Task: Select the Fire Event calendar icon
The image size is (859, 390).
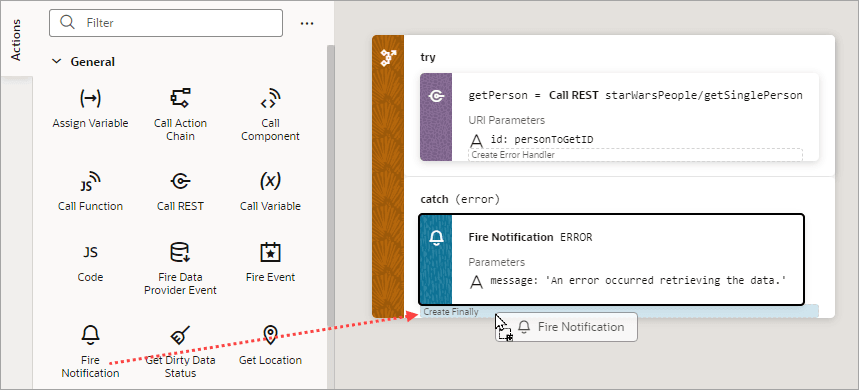Action: tap(270, 253)
